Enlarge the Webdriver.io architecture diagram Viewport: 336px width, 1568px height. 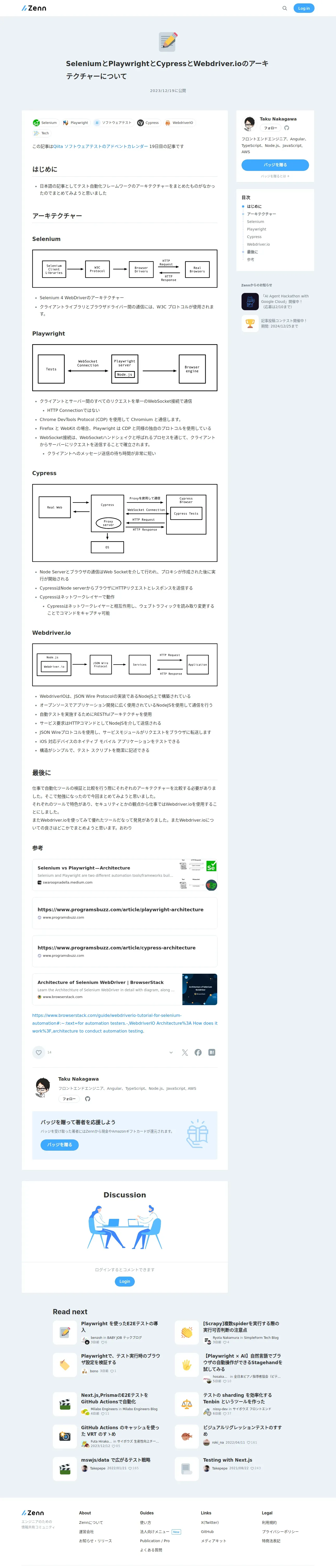124,664
